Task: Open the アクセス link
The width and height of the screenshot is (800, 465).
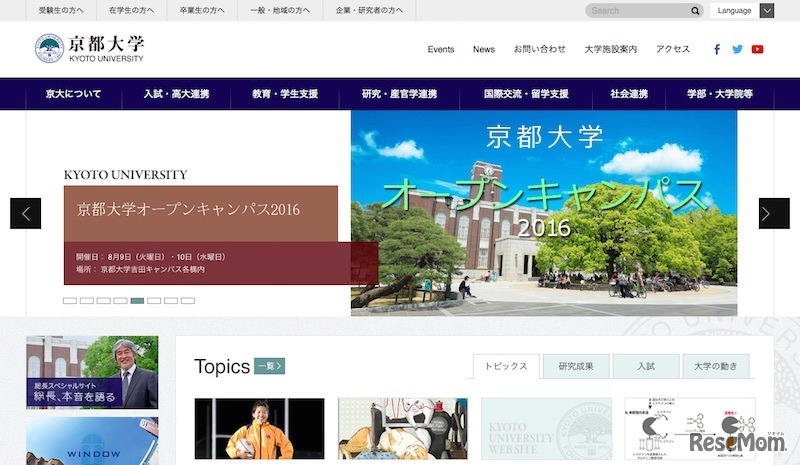Action: click(673, 50)
